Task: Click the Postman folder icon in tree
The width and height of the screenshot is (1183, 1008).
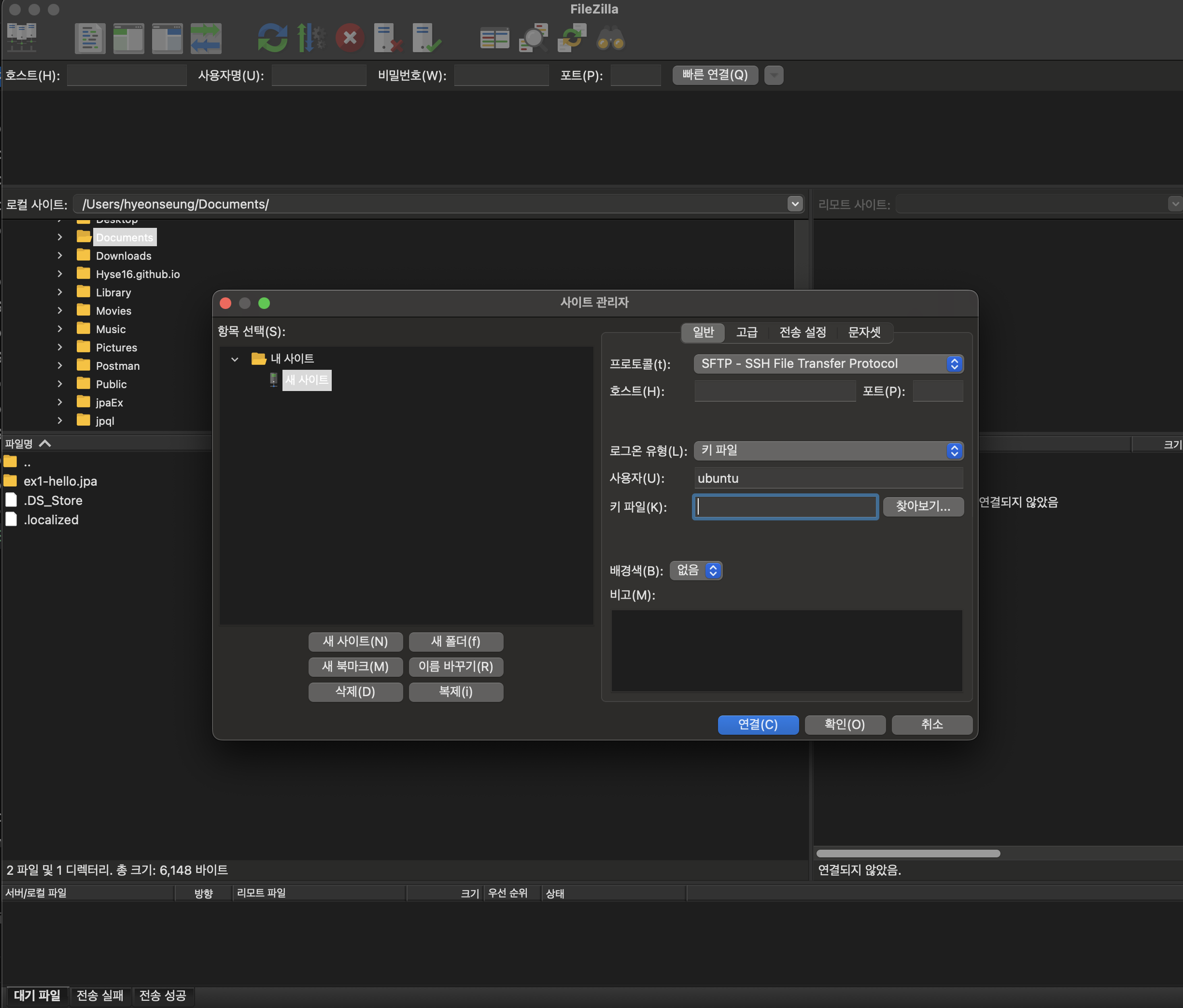Action: coord(84,365)
